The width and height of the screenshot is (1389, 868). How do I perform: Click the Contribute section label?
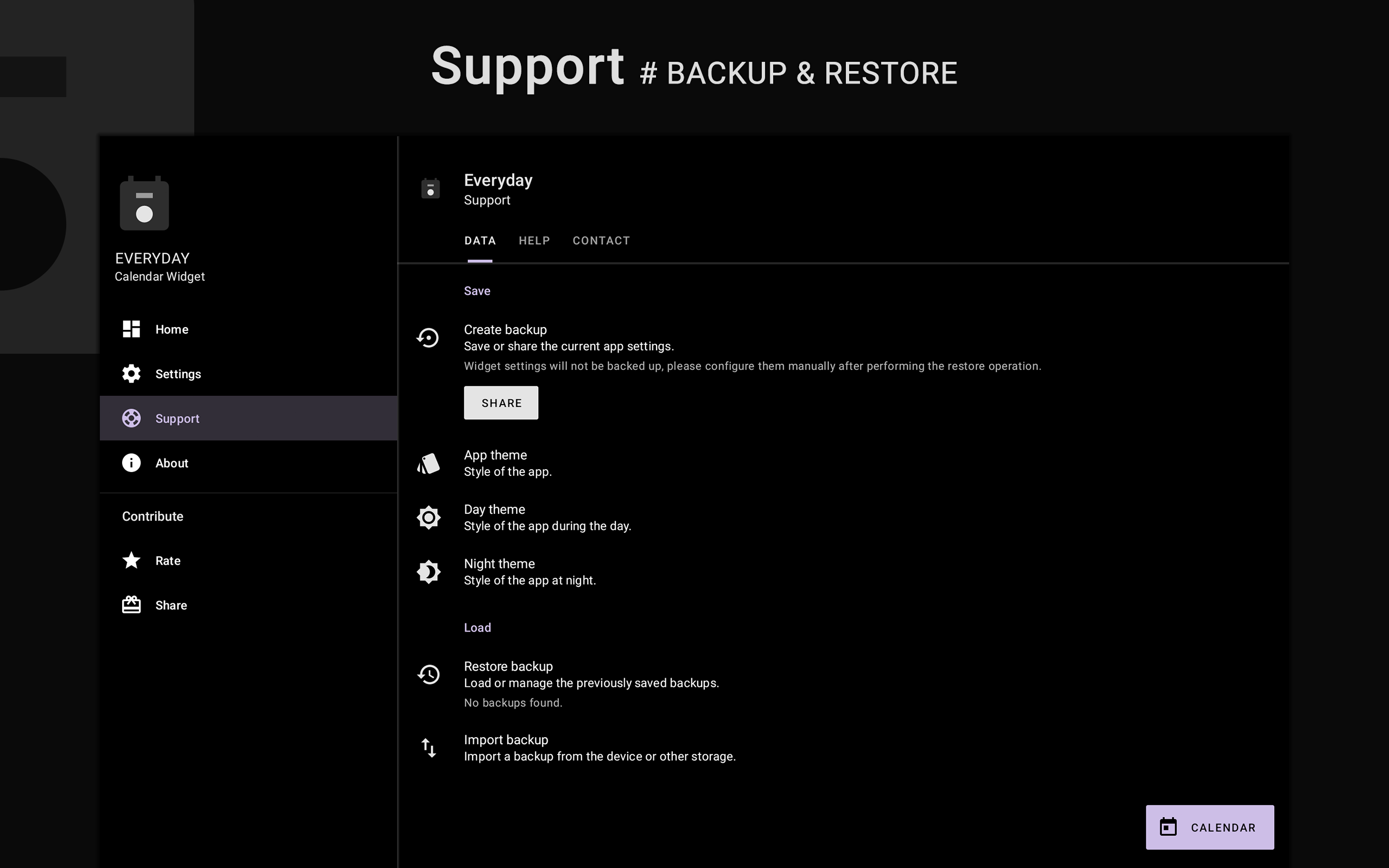[152, 516]
